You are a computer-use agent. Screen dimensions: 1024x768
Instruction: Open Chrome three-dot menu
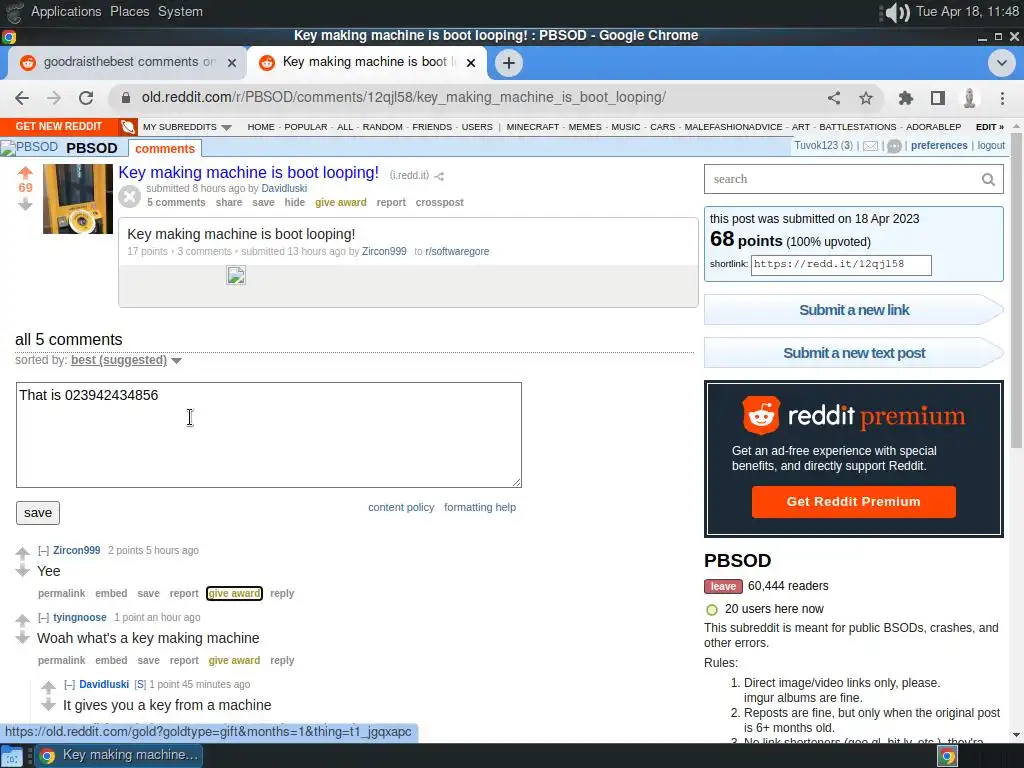pyautogui.click(x=1002, y=98)
